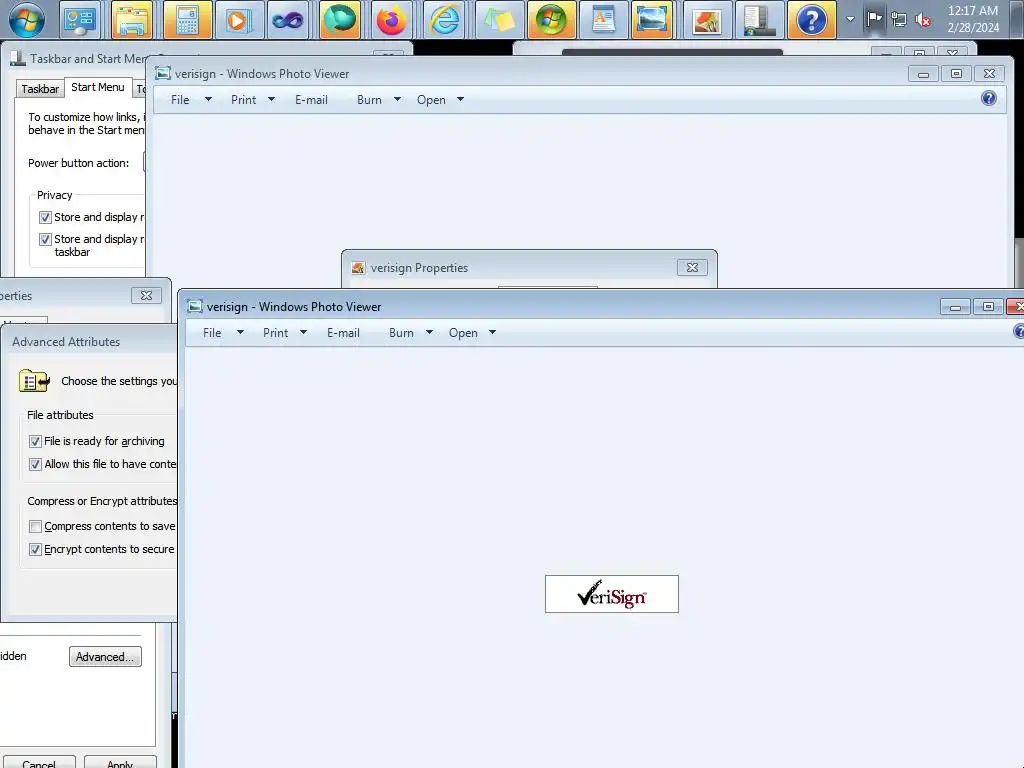
Task: Click blue help icon in rear Photo Viewer
Action: (989, 98)
